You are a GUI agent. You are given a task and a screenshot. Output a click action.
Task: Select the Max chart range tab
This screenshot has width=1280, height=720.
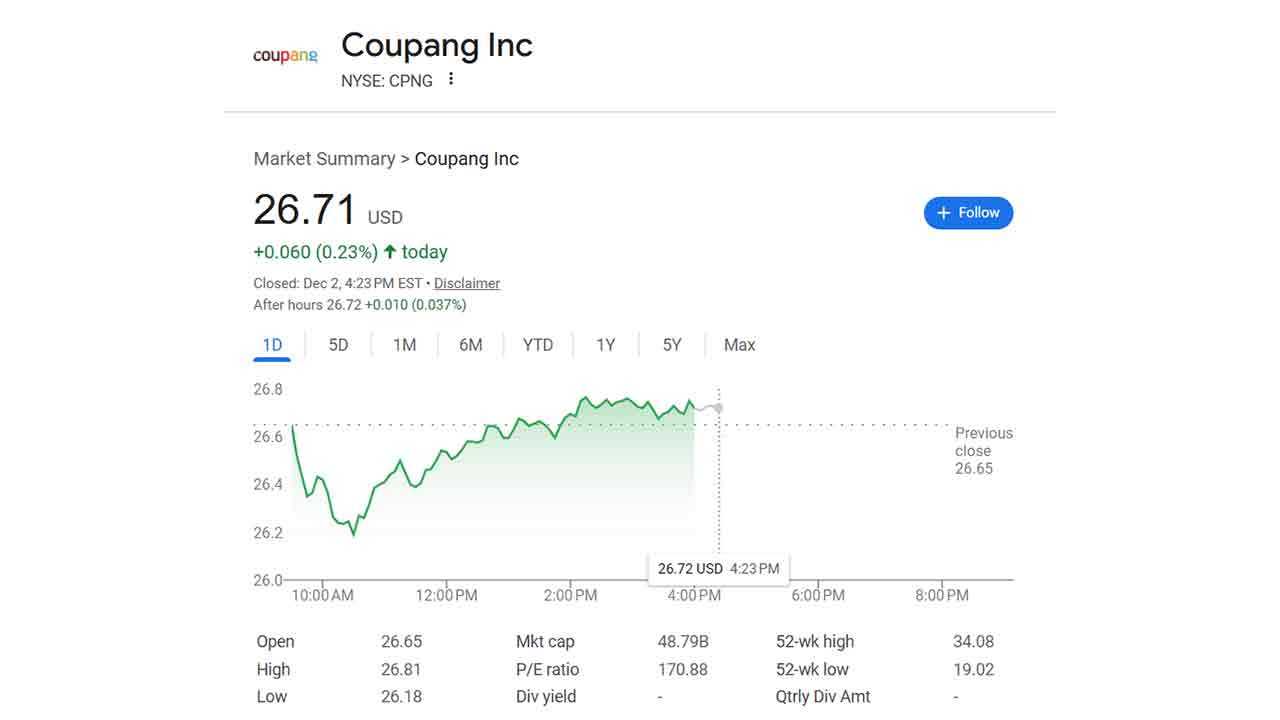coord(739,345)
